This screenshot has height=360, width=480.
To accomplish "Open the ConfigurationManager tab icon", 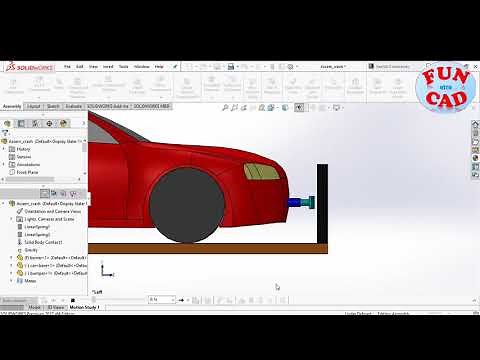I will [x=35, y=124].
